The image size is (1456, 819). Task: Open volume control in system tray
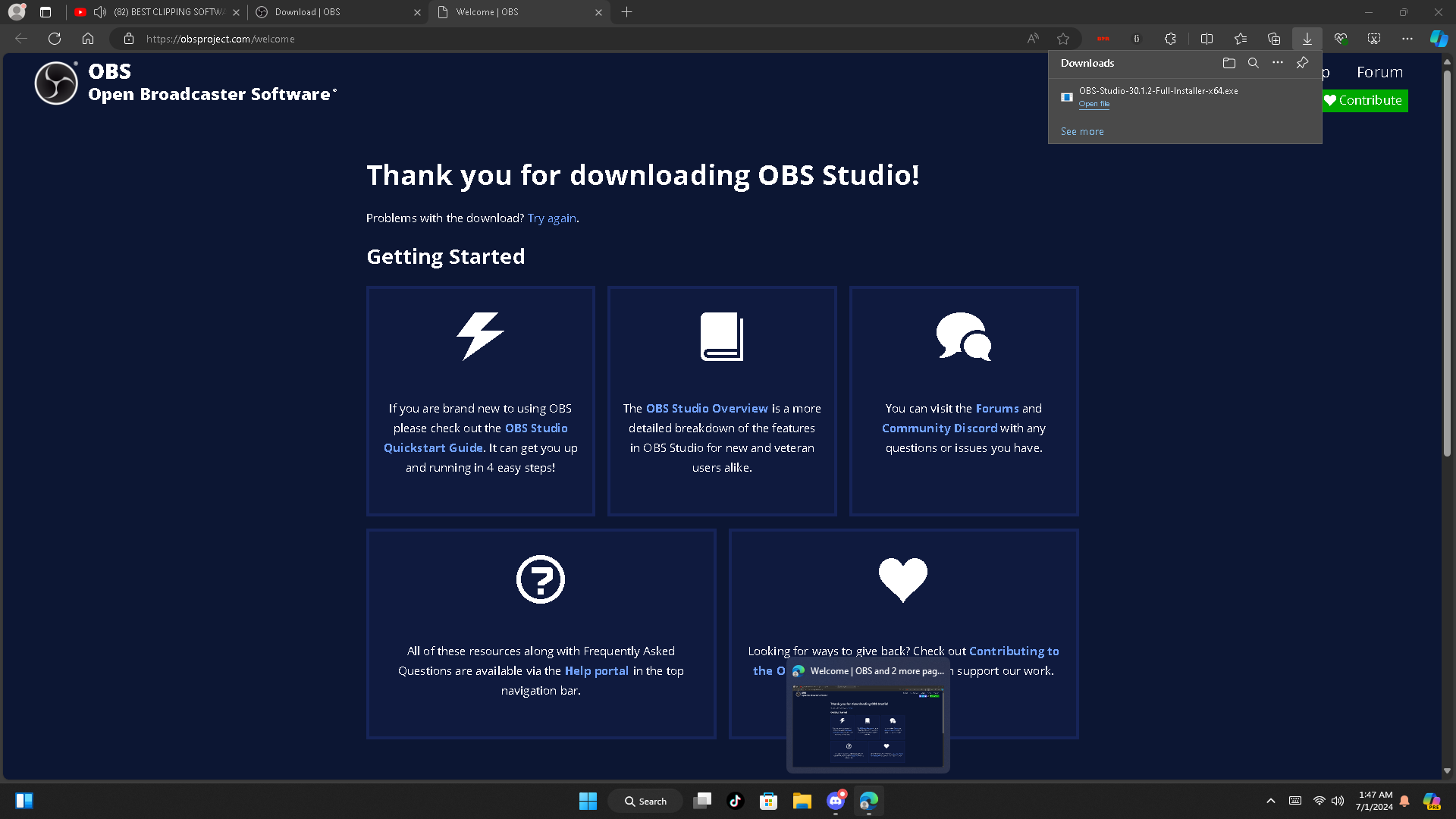pyautogui.click(x=1338, y=801)
